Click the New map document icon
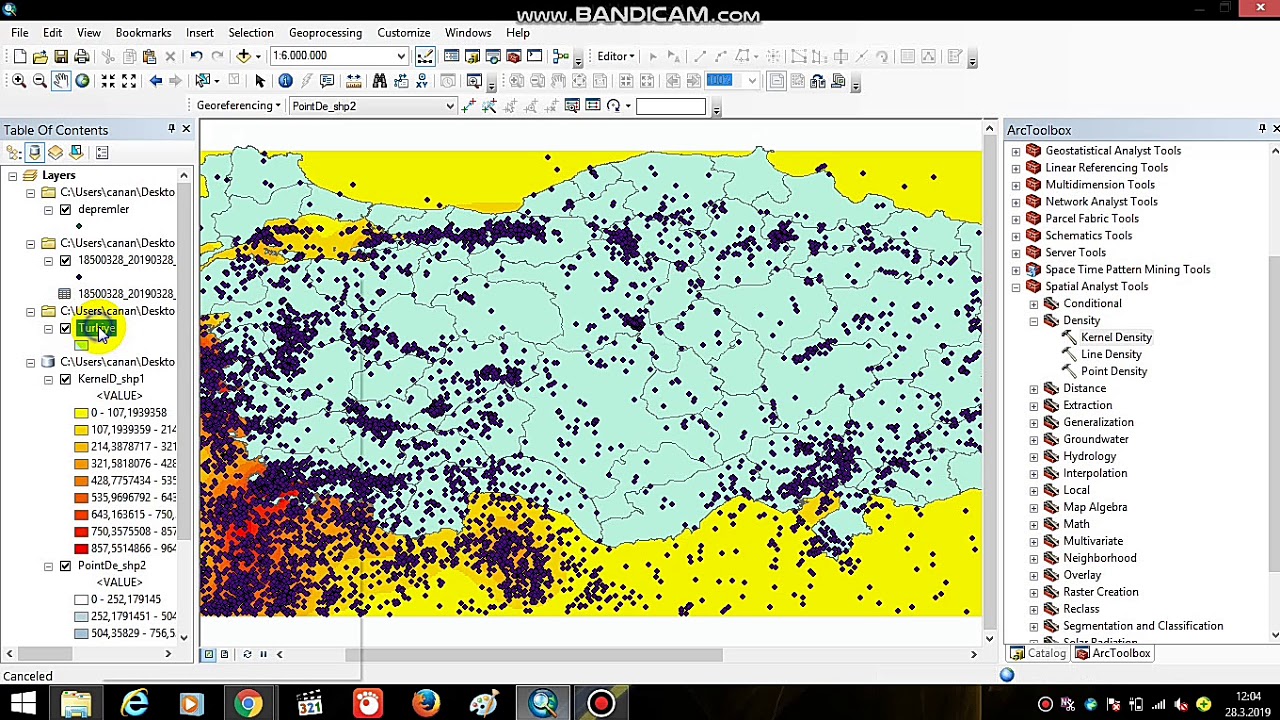 click(19, 56)
